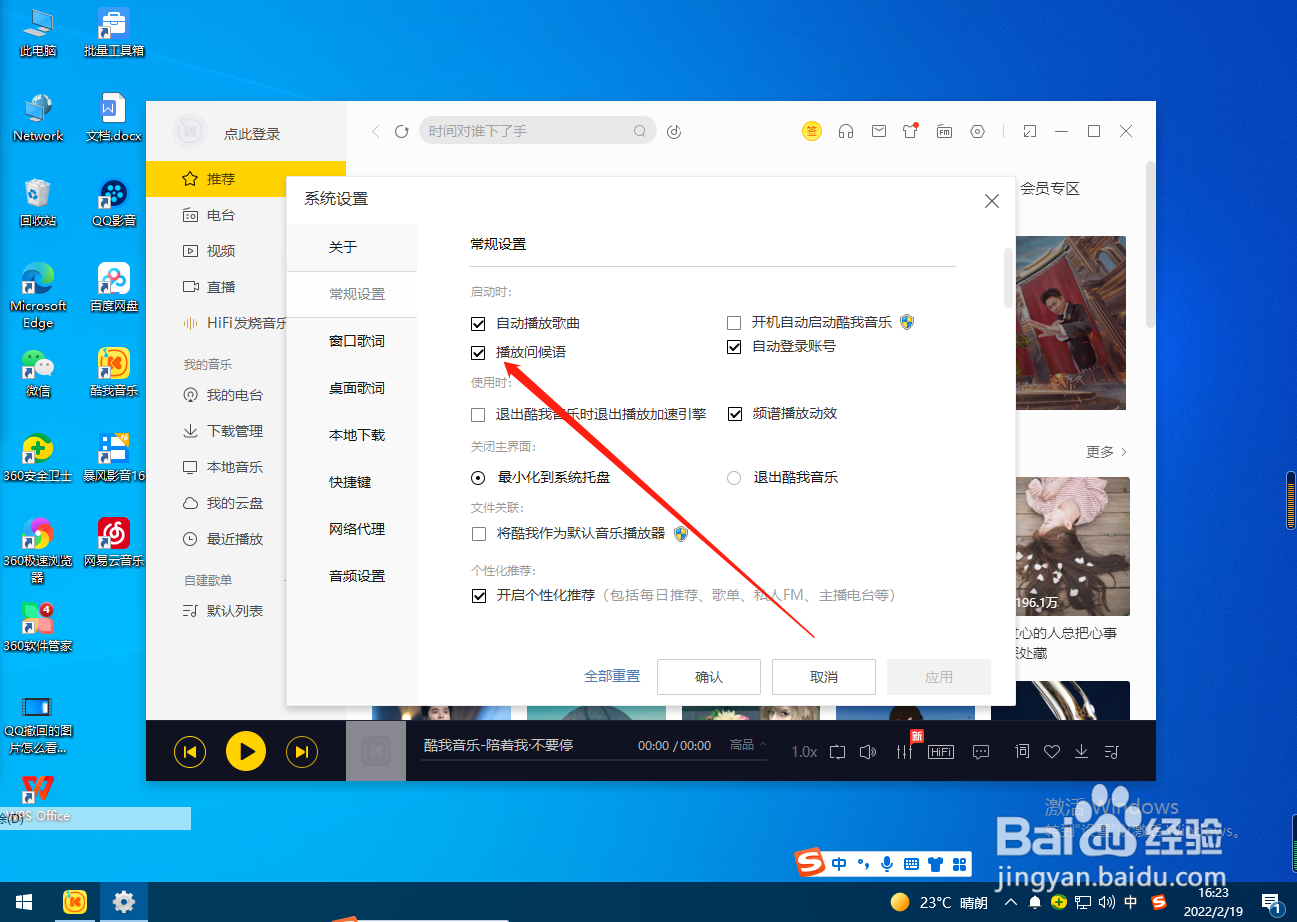Click the music recognition icon after search

(x=674, y=131)
